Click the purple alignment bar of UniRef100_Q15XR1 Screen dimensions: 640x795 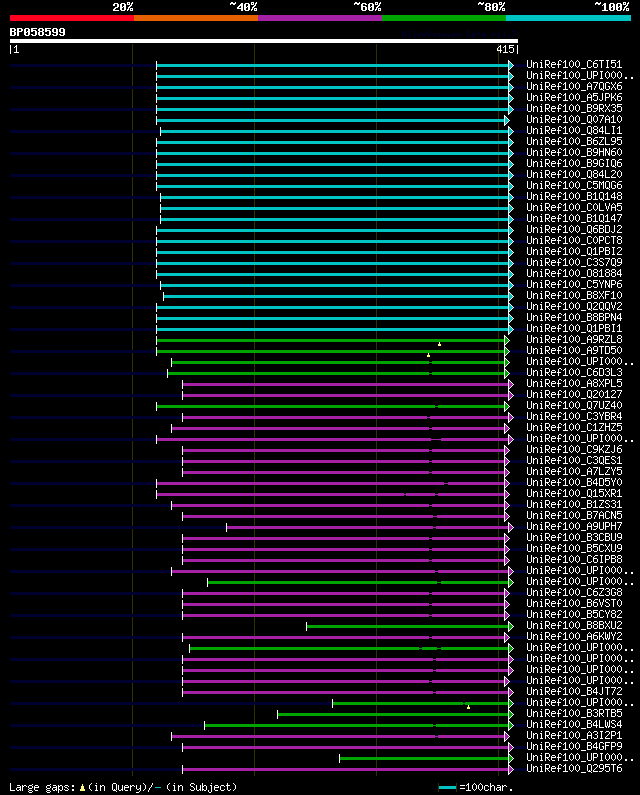(x=331, y=494)
